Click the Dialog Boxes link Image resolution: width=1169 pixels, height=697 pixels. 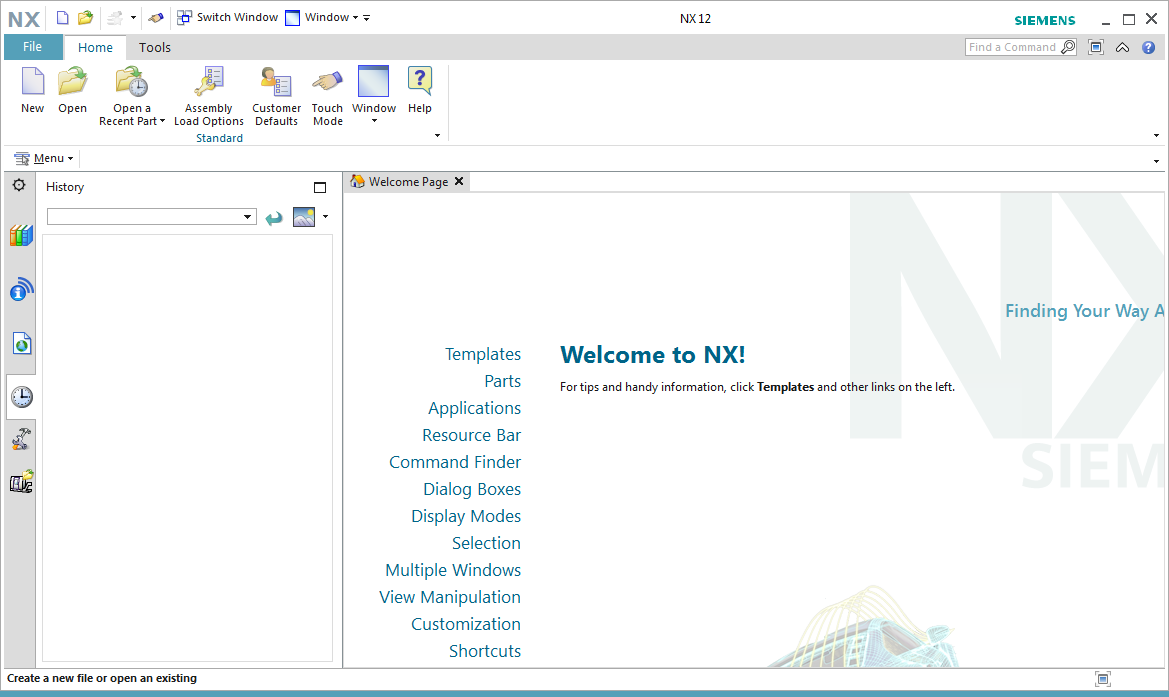point(472,489)
